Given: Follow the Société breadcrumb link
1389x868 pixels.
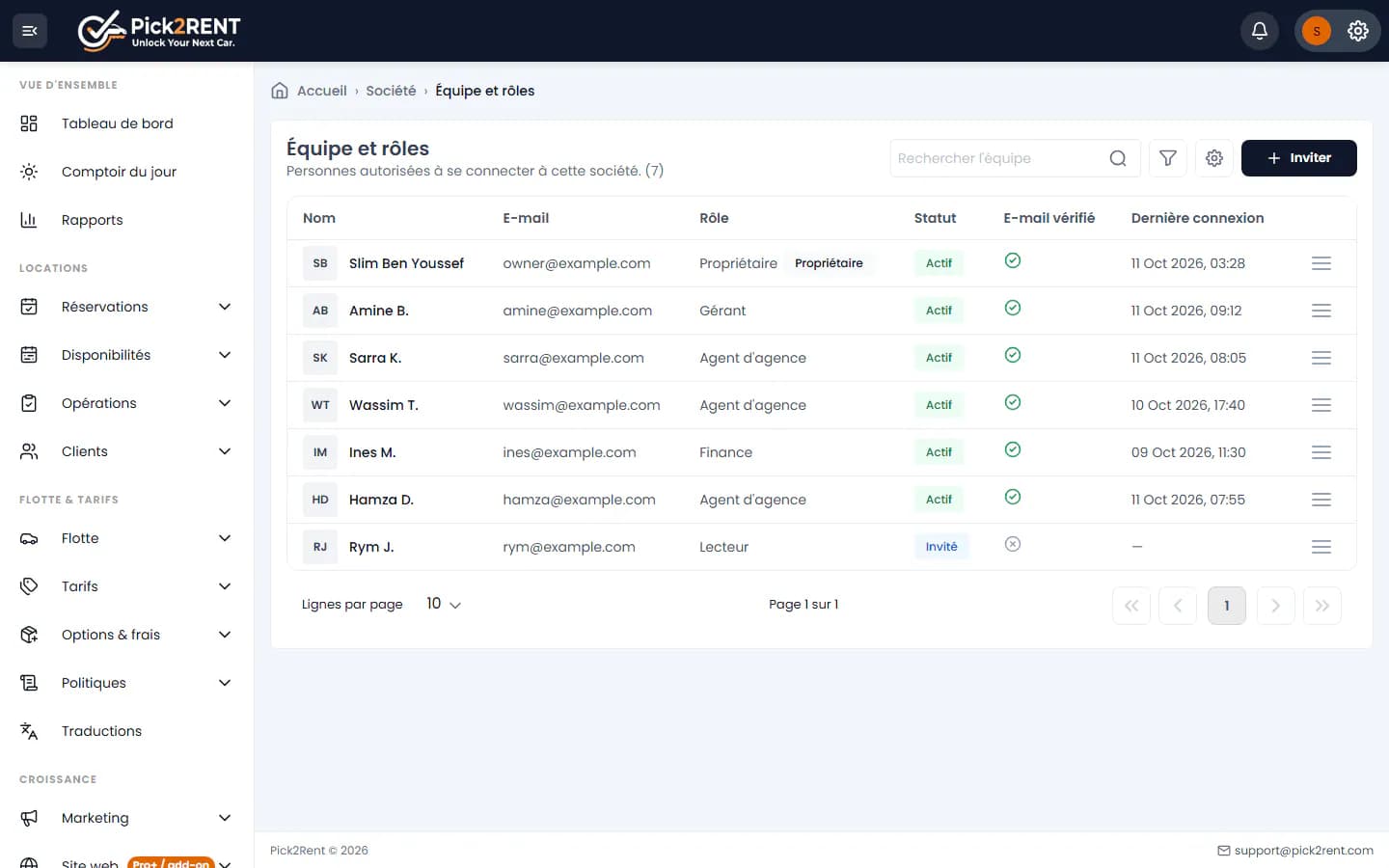Looking at the screenshot, I should (391, 91).
